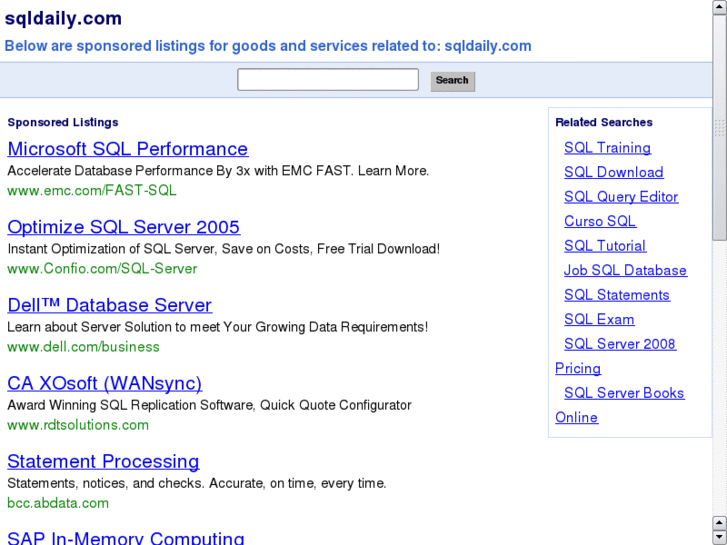Open the Optimize SQL Server 2005 listing
Screen dimensions: 727x545
click(123, 227)
